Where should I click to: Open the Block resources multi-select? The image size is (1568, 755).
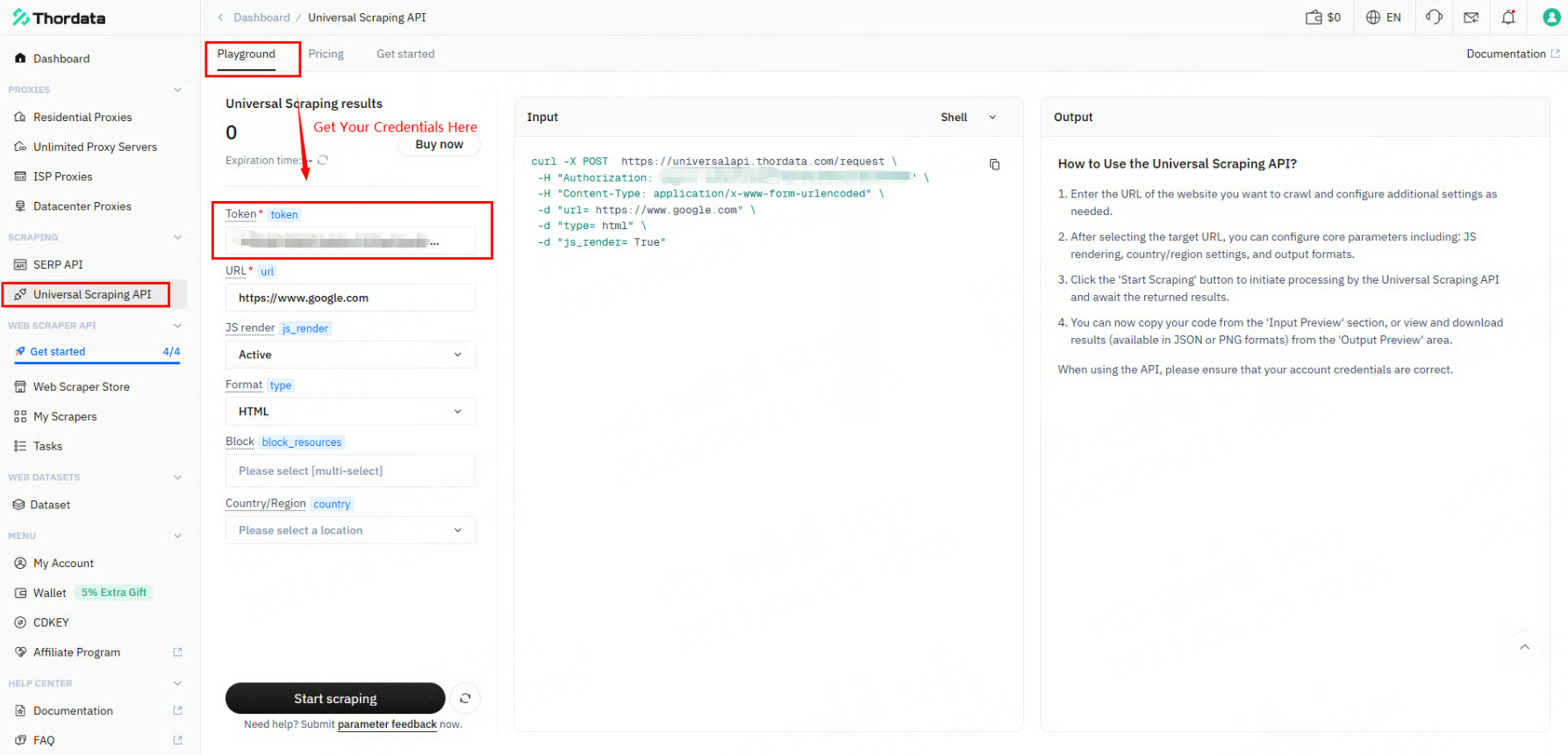350,471
